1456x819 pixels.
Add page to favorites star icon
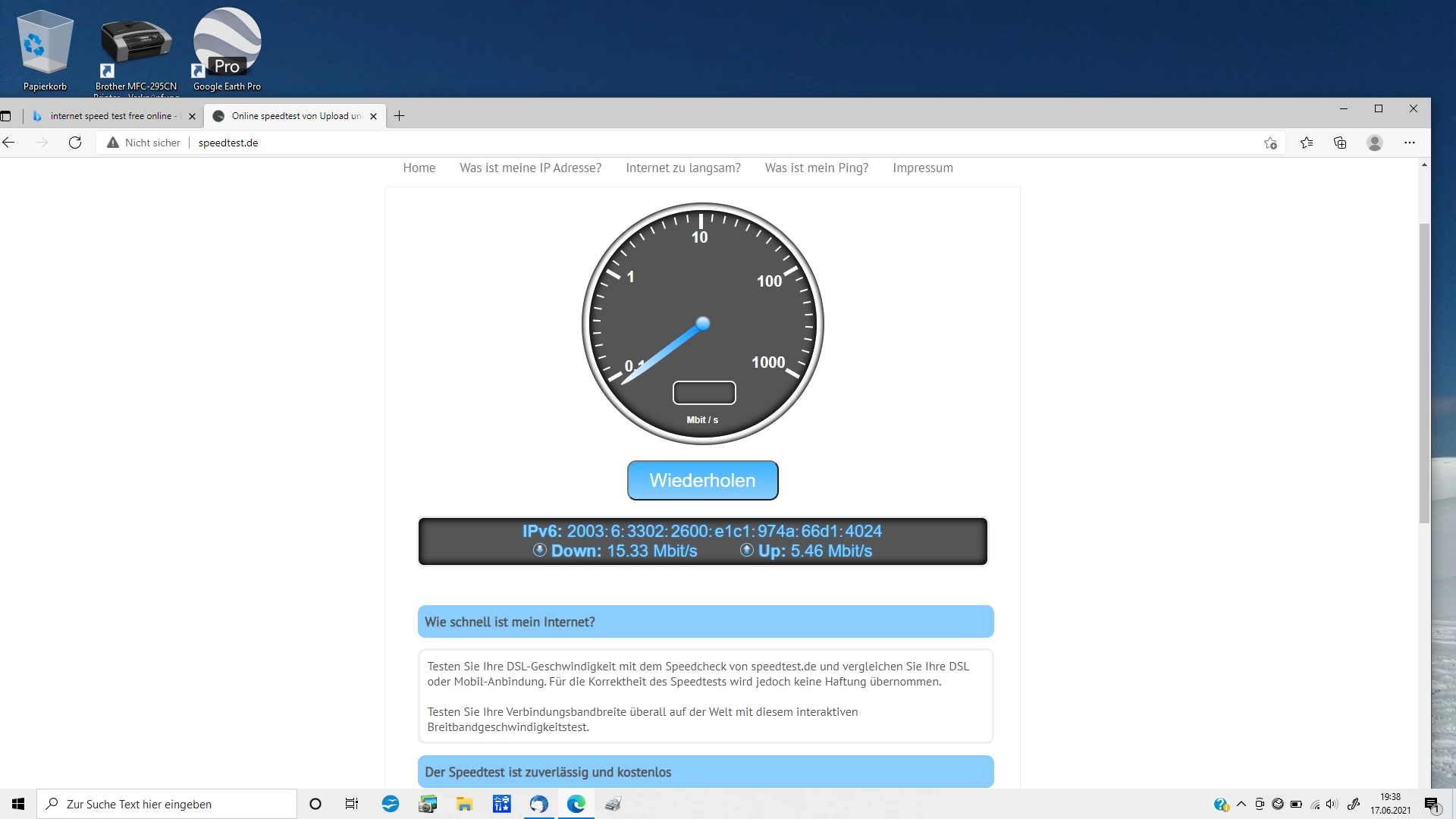point(1270,143)
